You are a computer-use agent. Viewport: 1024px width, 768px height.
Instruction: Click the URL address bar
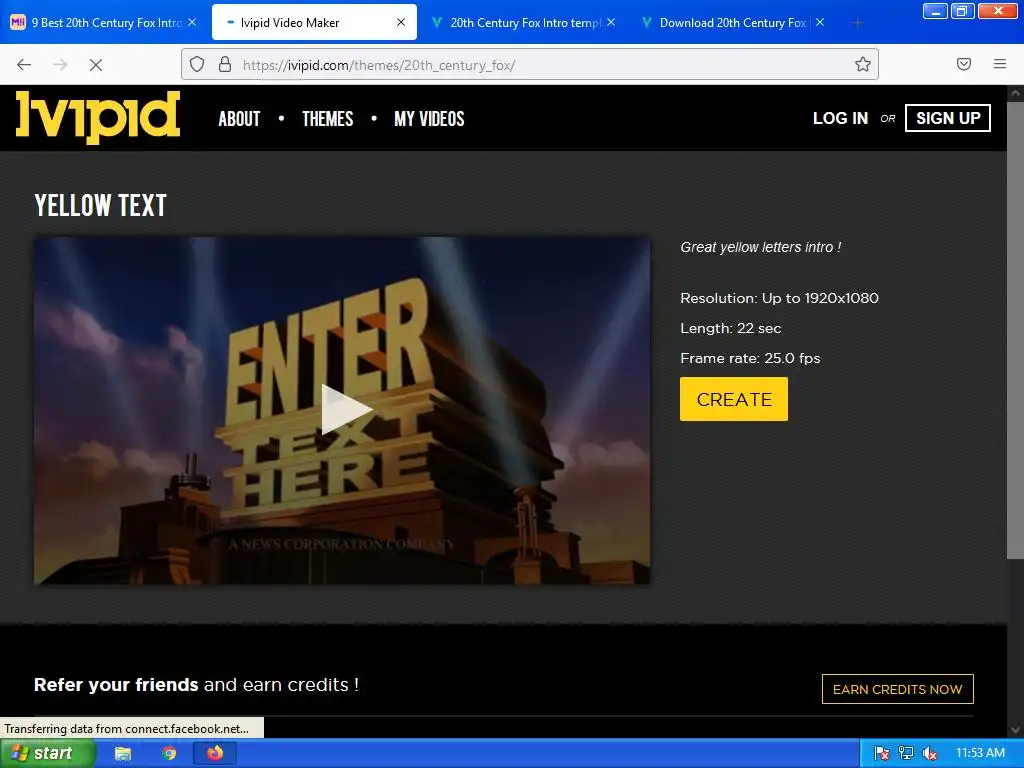[530, 64]
